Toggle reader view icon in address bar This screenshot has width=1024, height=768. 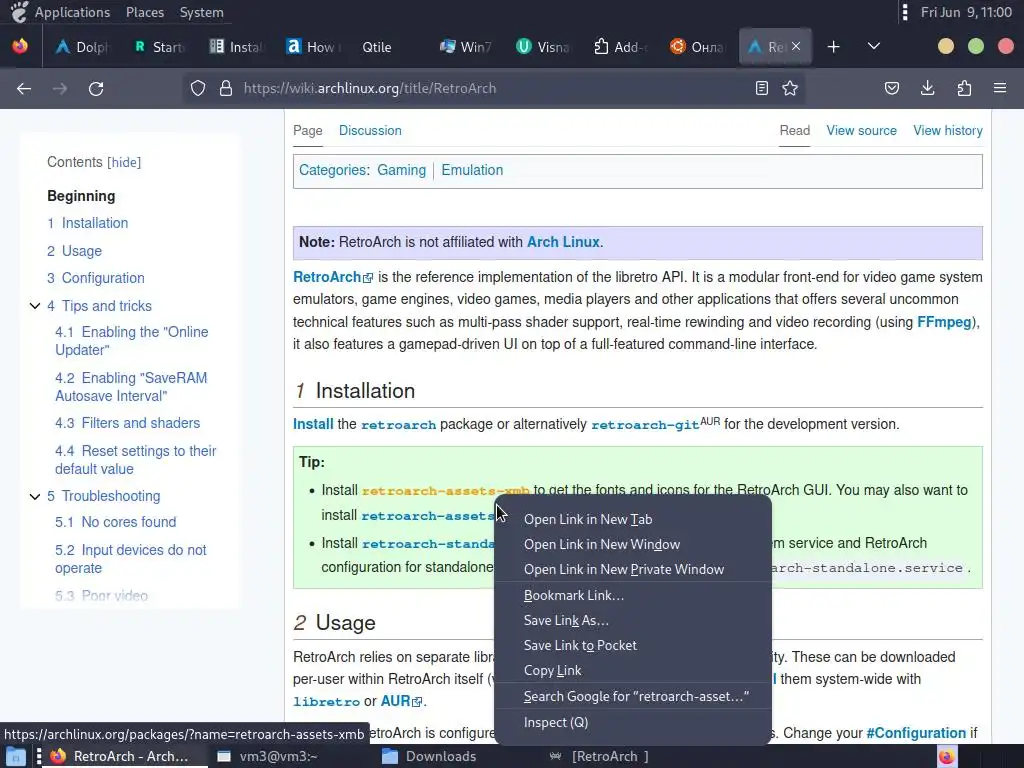761,88
